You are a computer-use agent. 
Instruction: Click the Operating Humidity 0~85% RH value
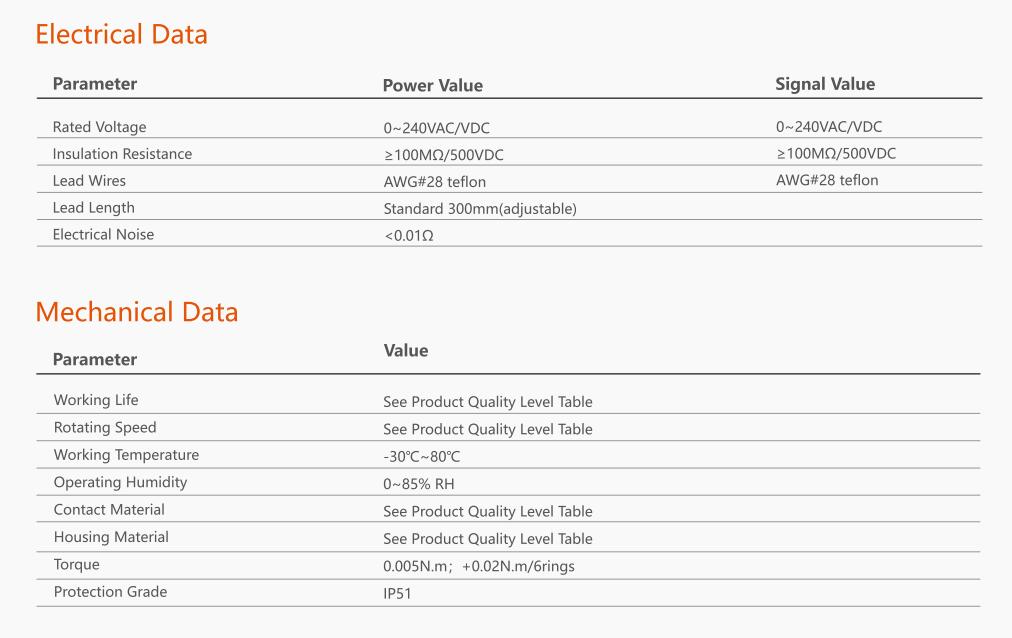419,484
